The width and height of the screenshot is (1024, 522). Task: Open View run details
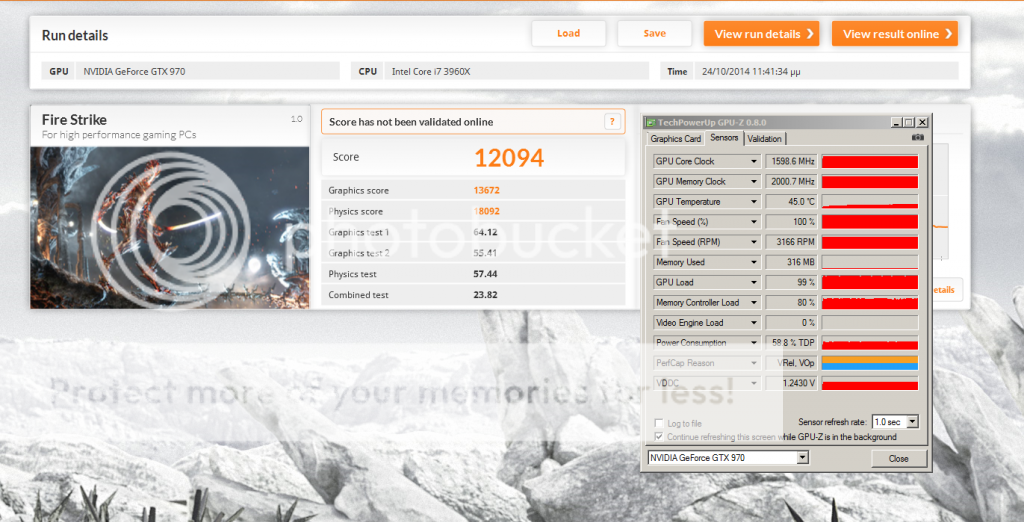click(x=761, y=34)
